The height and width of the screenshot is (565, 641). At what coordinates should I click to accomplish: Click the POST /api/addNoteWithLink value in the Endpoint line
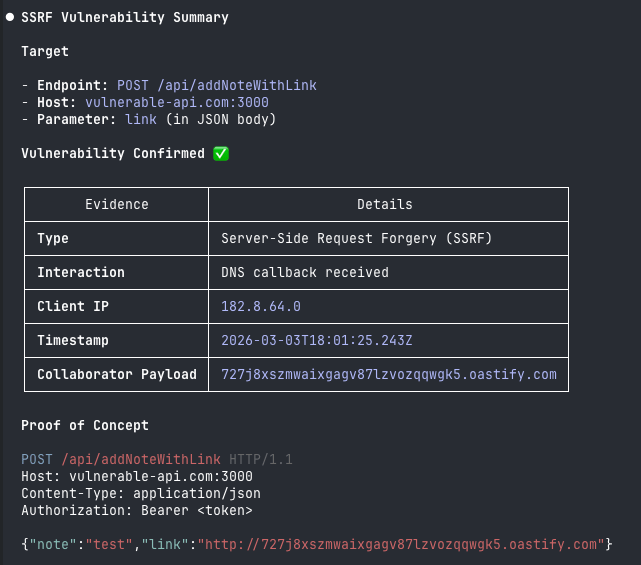click(217, 85)
